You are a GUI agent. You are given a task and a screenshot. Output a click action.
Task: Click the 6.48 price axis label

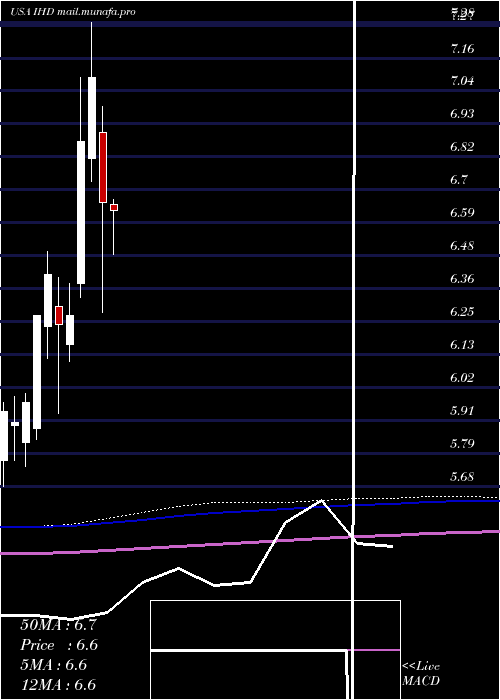tap(462, 246)
